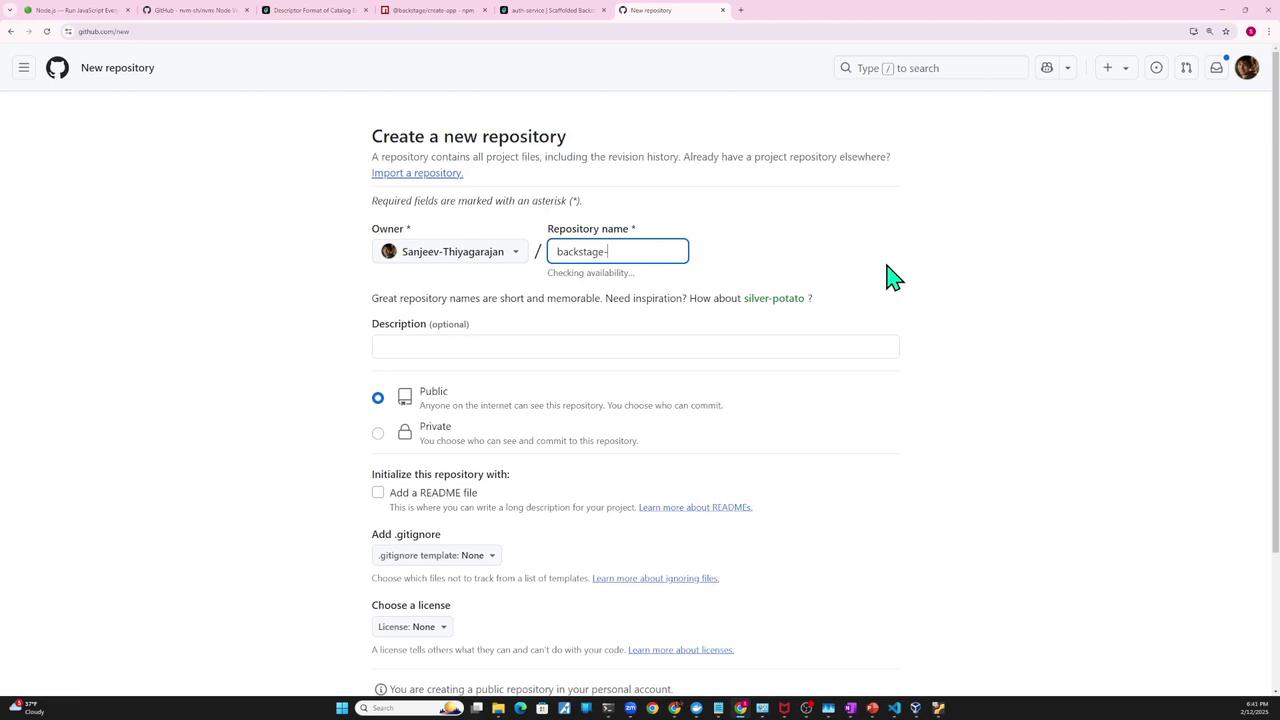1280x720 pixels.
Task: Click the zoom magnifier icon in the address bar
Action: pos(1210,31)
